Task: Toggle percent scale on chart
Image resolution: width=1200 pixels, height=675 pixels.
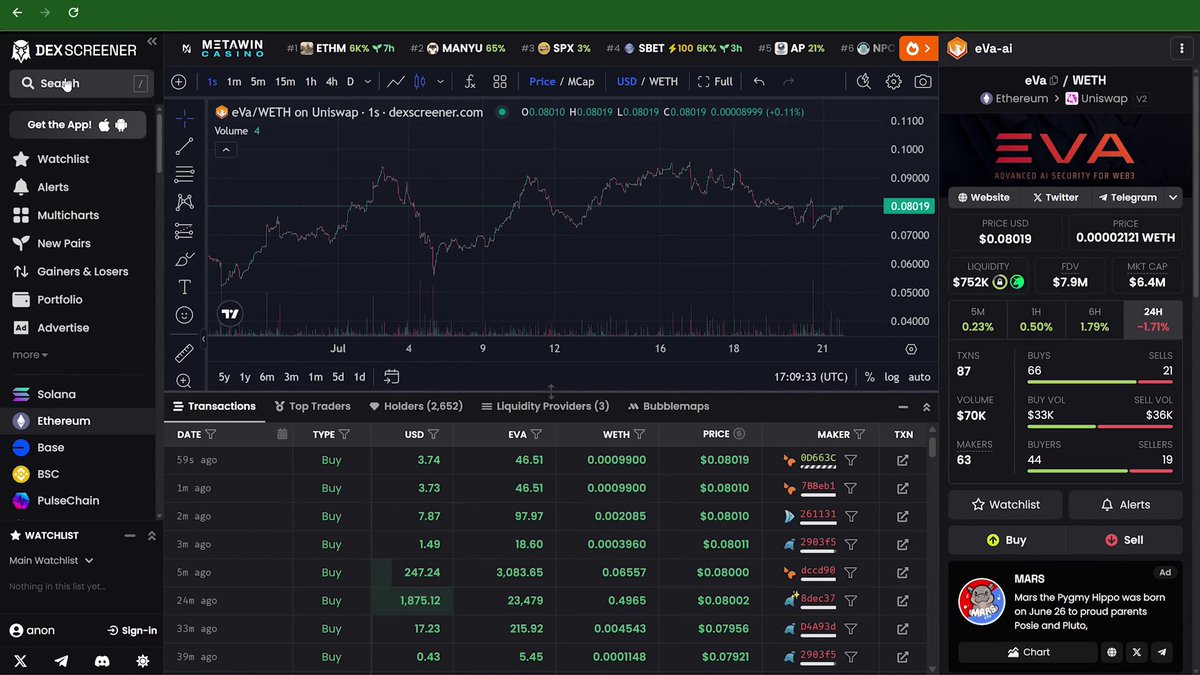Action: (x=869, y=377)
